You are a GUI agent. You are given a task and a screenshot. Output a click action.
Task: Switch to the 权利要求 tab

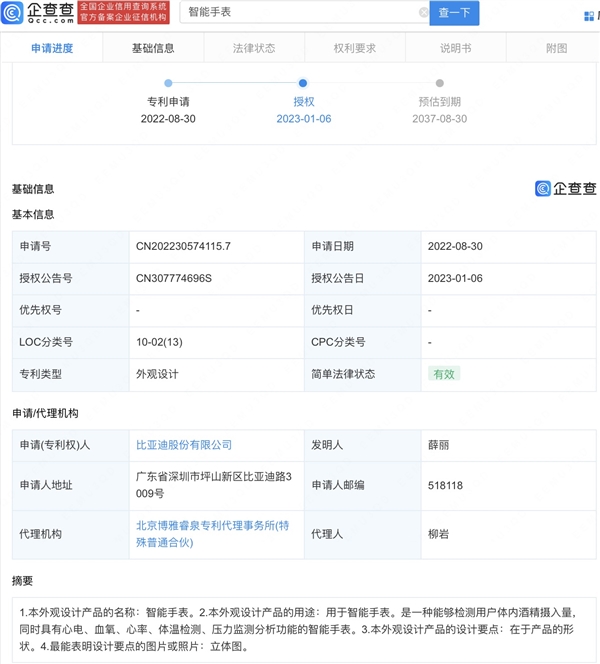tap(354, 48)
